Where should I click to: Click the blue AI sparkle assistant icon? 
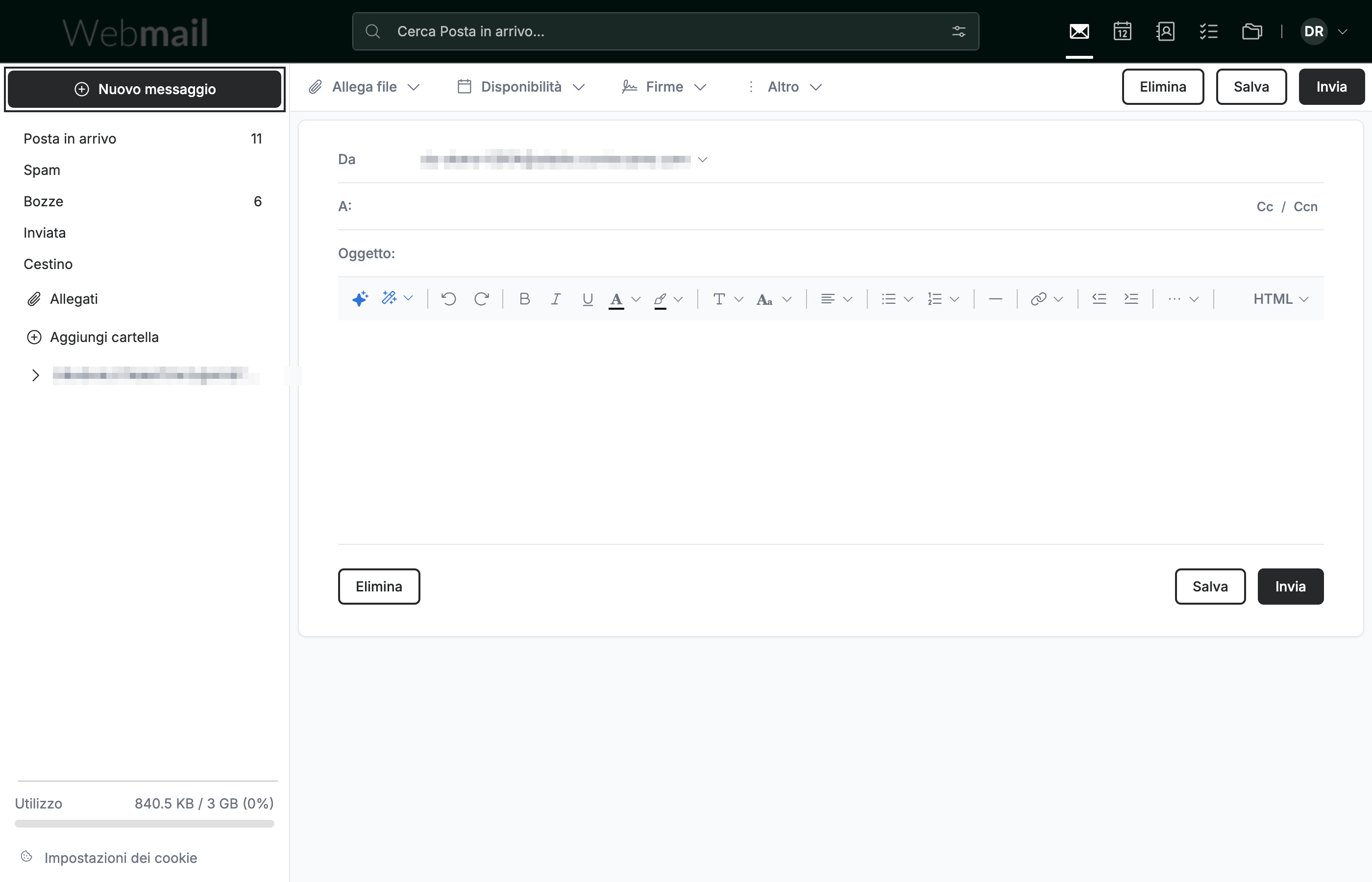[360, 298]
